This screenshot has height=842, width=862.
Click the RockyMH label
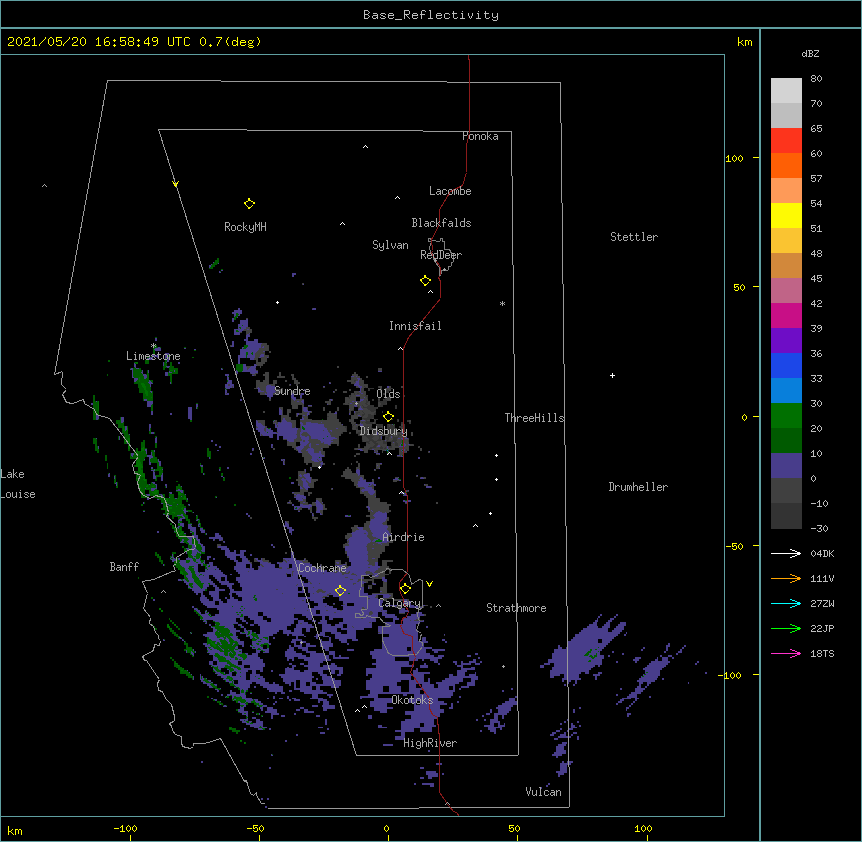[245, 227]
